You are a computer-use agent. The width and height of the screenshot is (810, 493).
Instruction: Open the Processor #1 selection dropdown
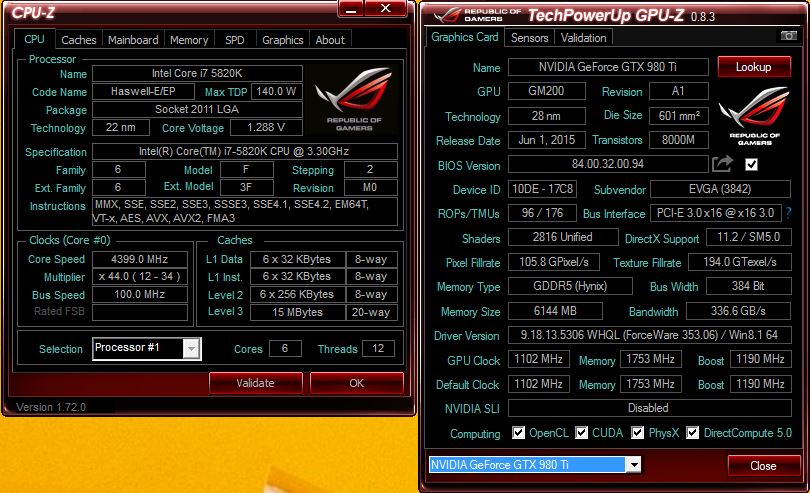192,349
